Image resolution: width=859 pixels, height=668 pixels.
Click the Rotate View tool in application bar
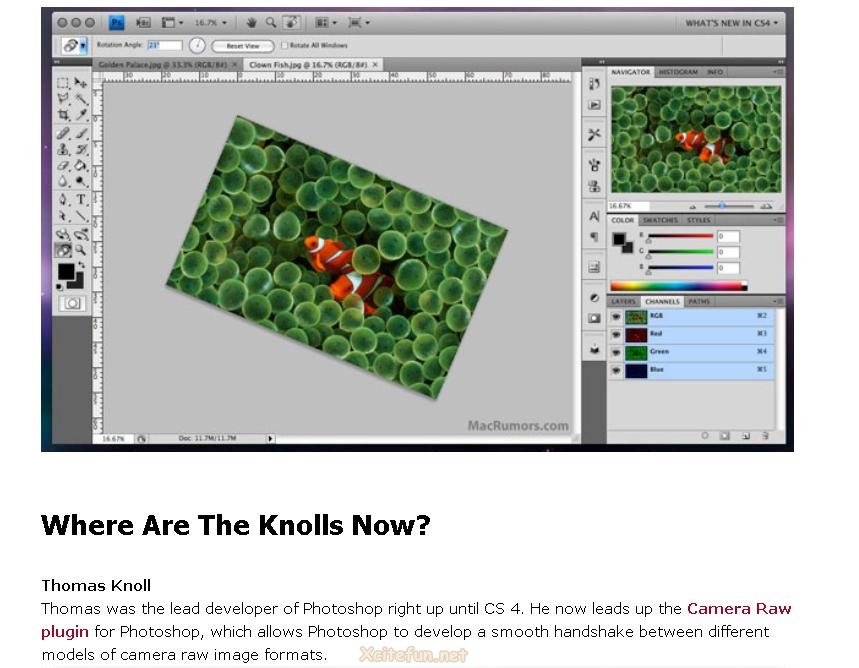291,22
